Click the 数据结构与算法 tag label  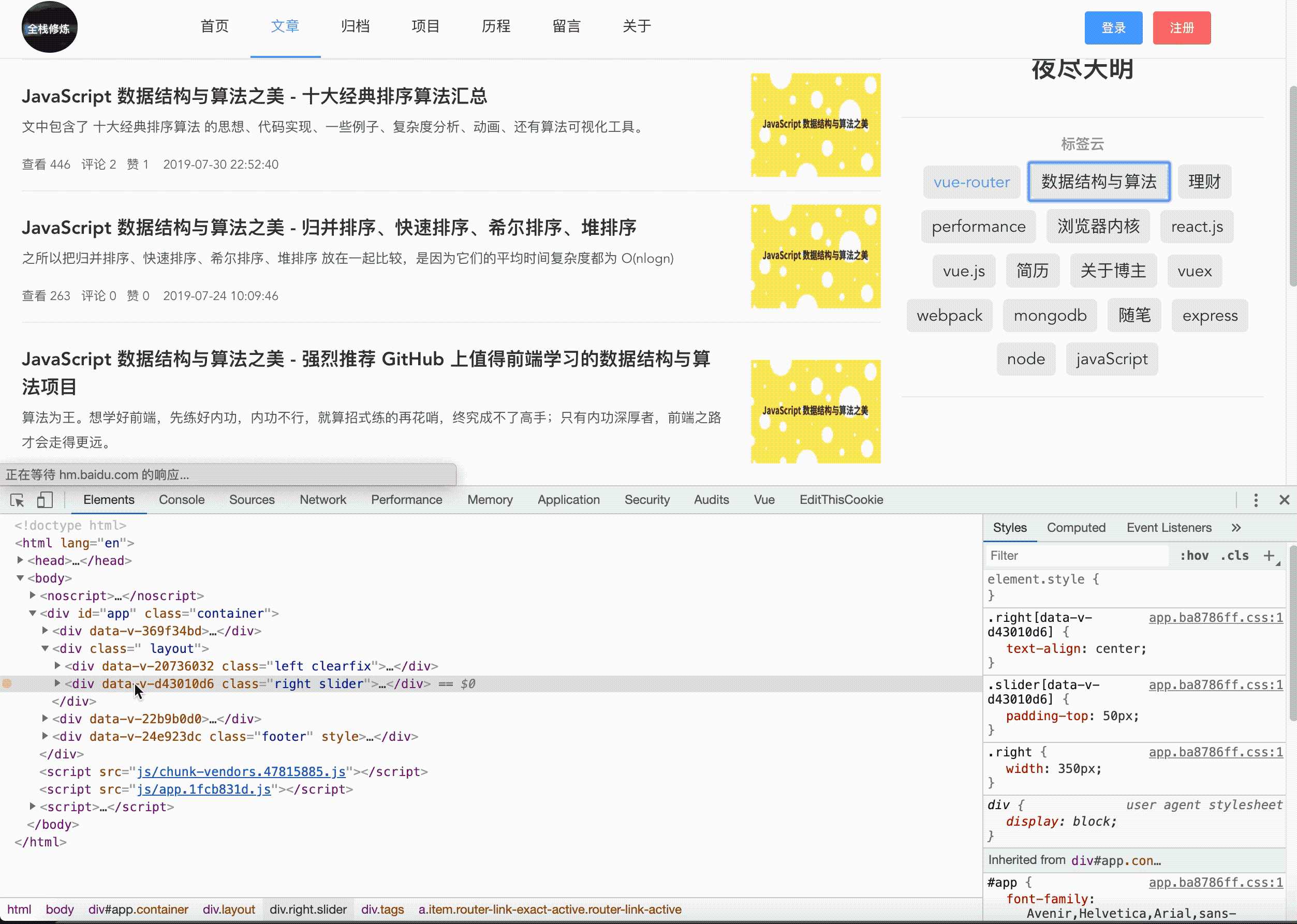pos(1098,181)
